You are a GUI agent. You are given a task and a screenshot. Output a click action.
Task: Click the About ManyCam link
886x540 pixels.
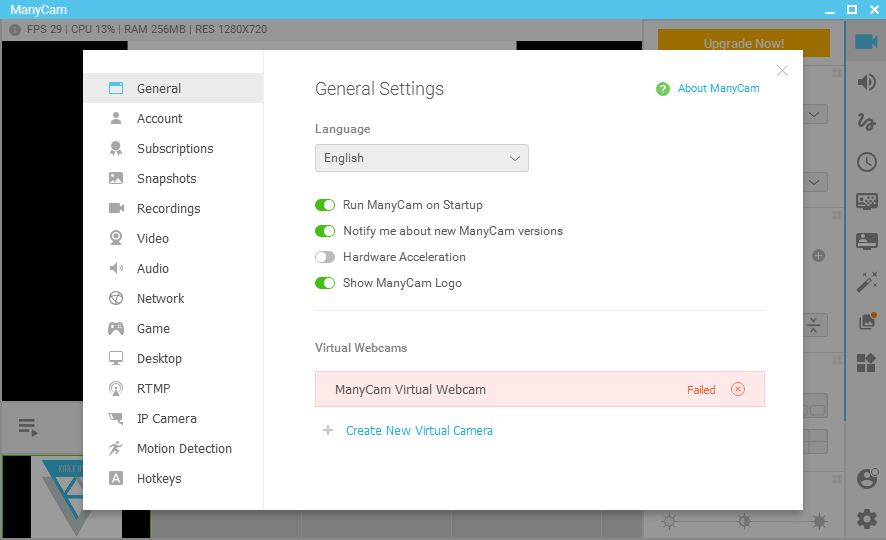coord(718,89)
